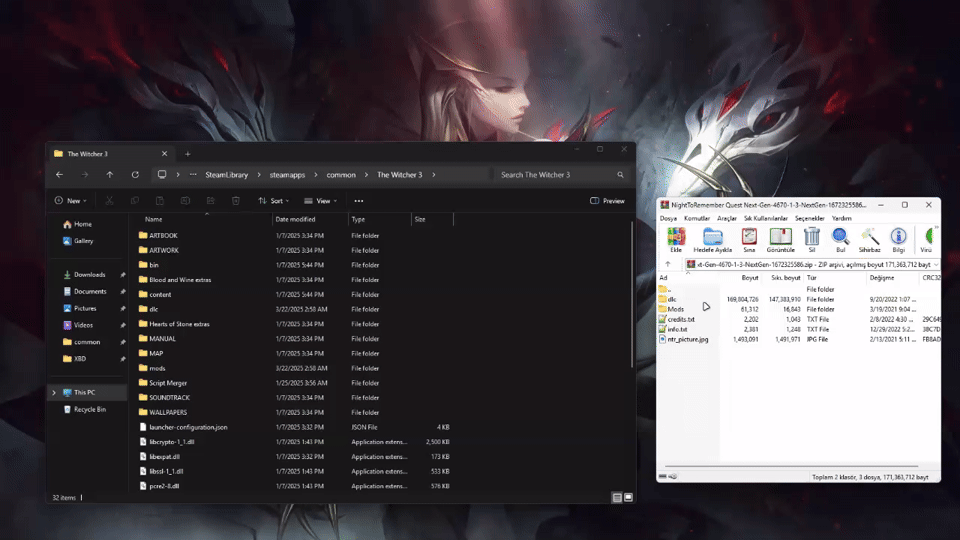Toggle the Preview pane in Explorer

(607, 201)
